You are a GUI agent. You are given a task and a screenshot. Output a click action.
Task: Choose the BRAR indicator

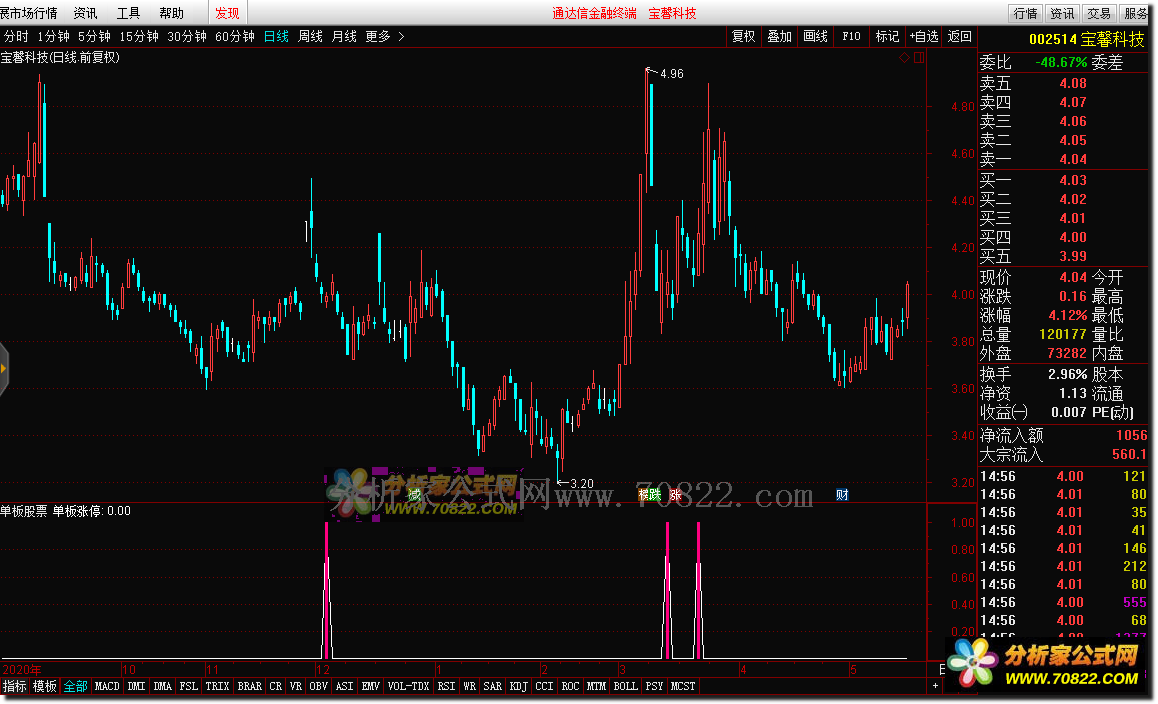[x=250, y=686]
